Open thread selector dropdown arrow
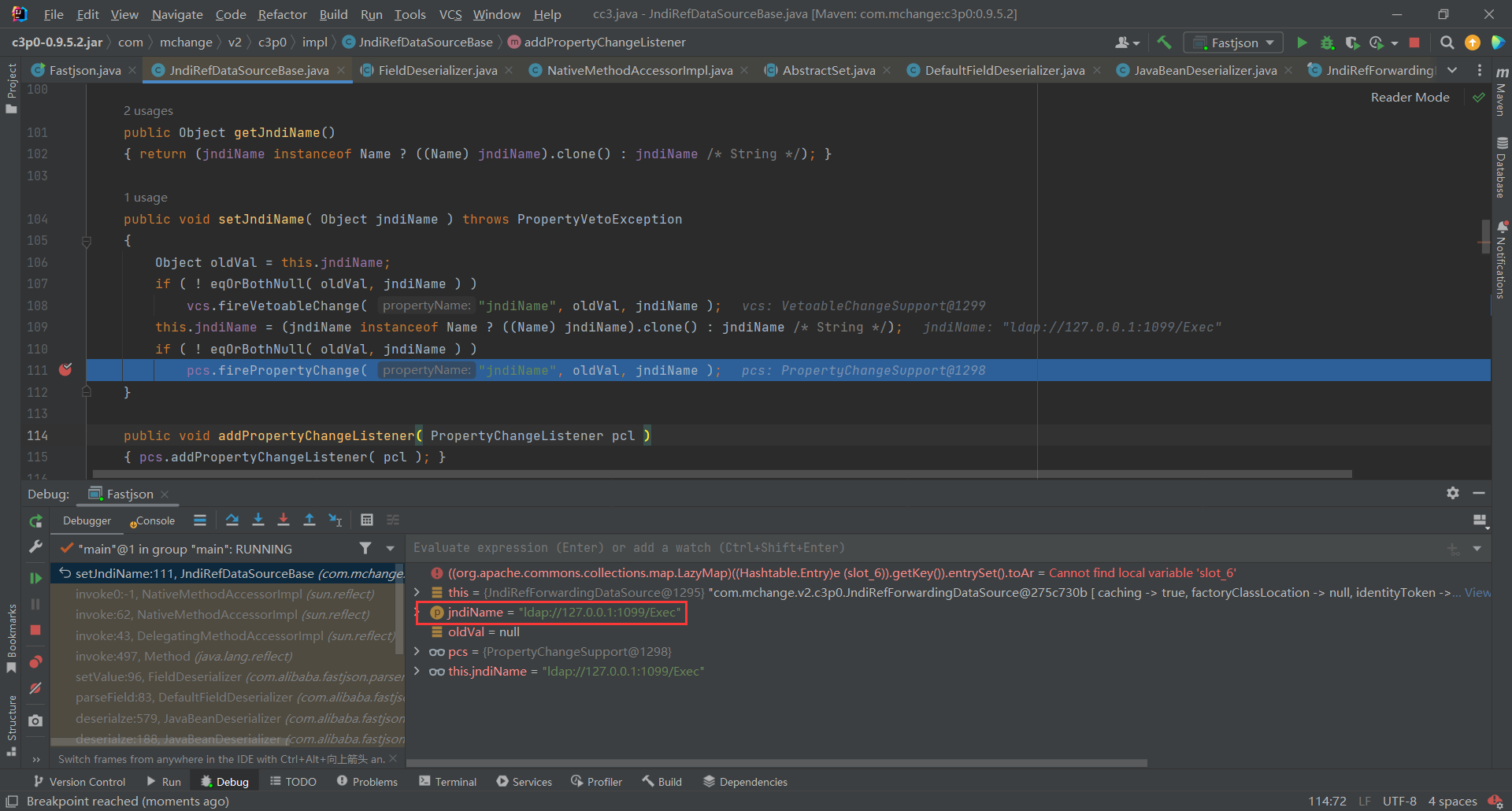The height and width of the screenshot is (811, 1512). (390, 548)
